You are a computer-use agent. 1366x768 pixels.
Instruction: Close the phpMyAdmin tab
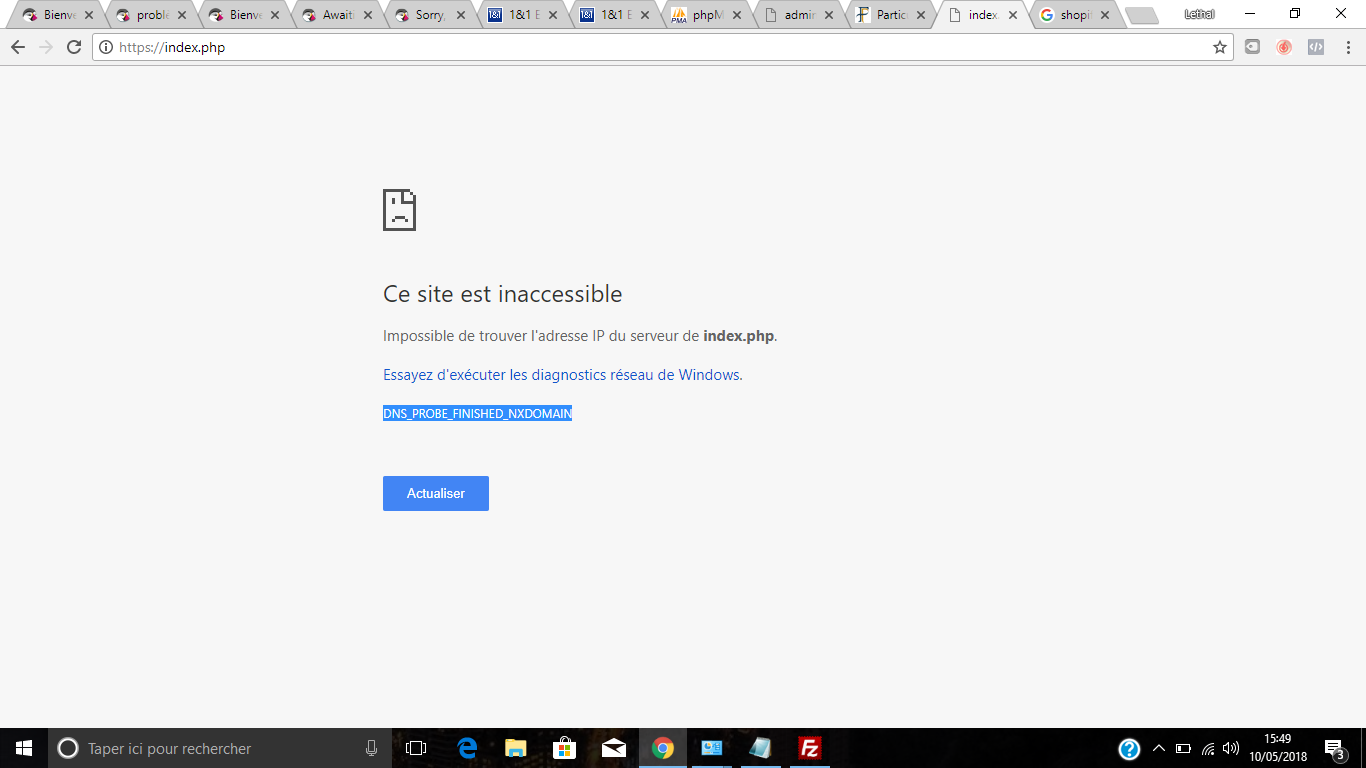[737, 15]
